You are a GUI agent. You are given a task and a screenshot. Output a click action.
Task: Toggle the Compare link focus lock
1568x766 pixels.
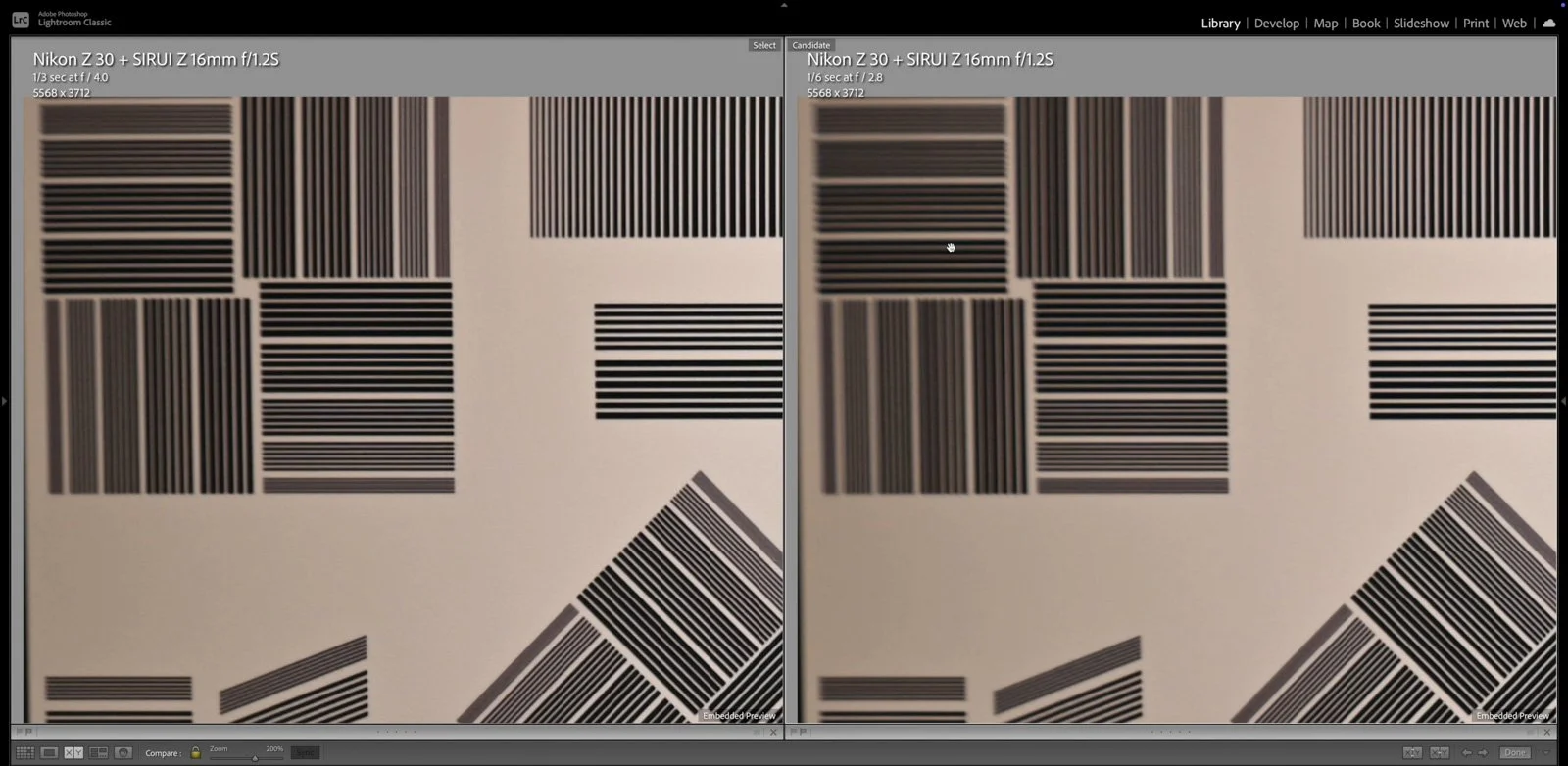point(195,752)
